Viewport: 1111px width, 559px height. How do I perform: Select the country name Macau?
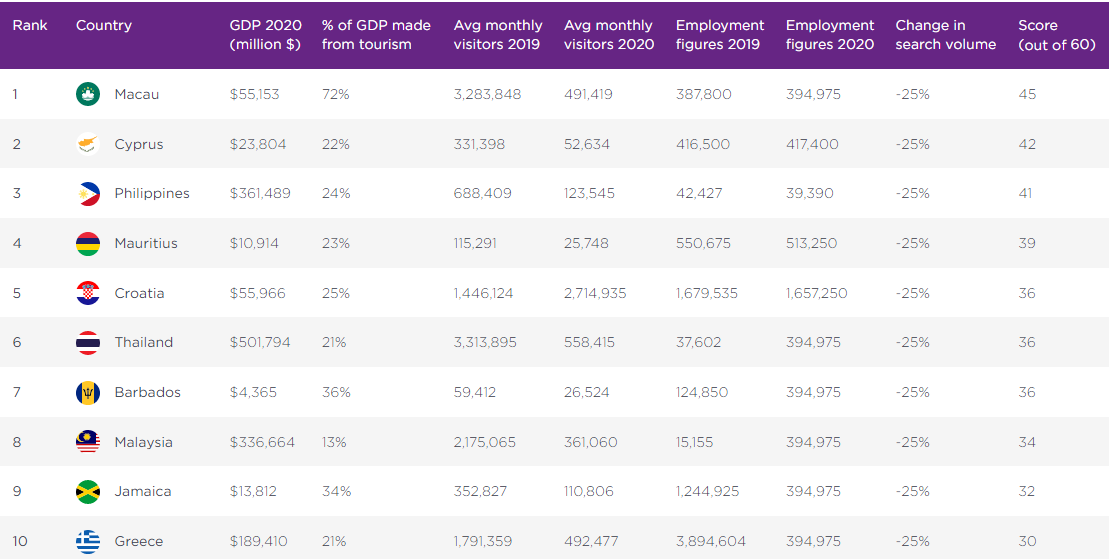click(x=137, y=94)
